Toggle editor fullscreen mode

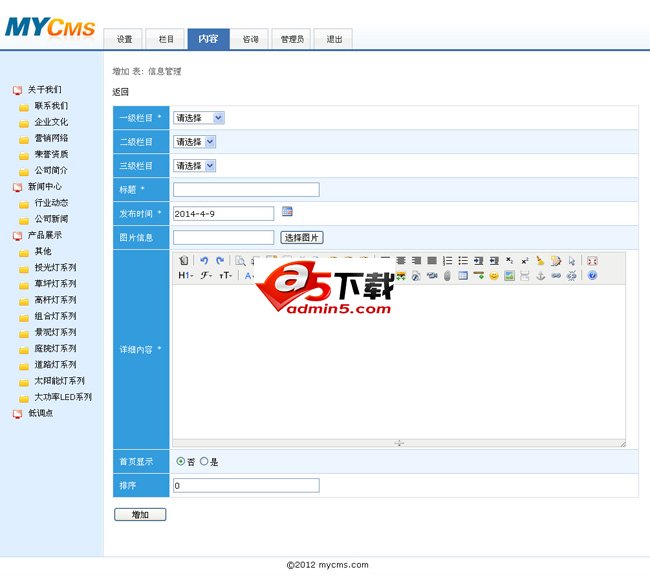point(592,261)
